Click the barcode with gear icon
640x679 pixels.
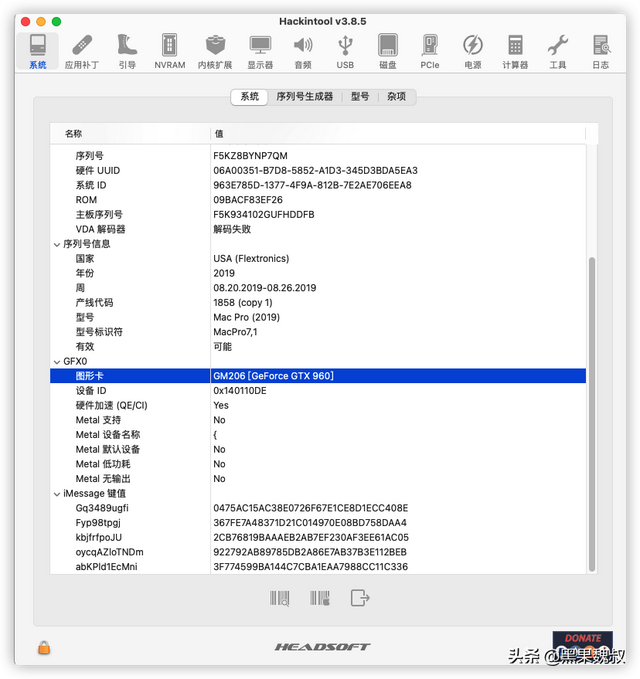[320, 598]
